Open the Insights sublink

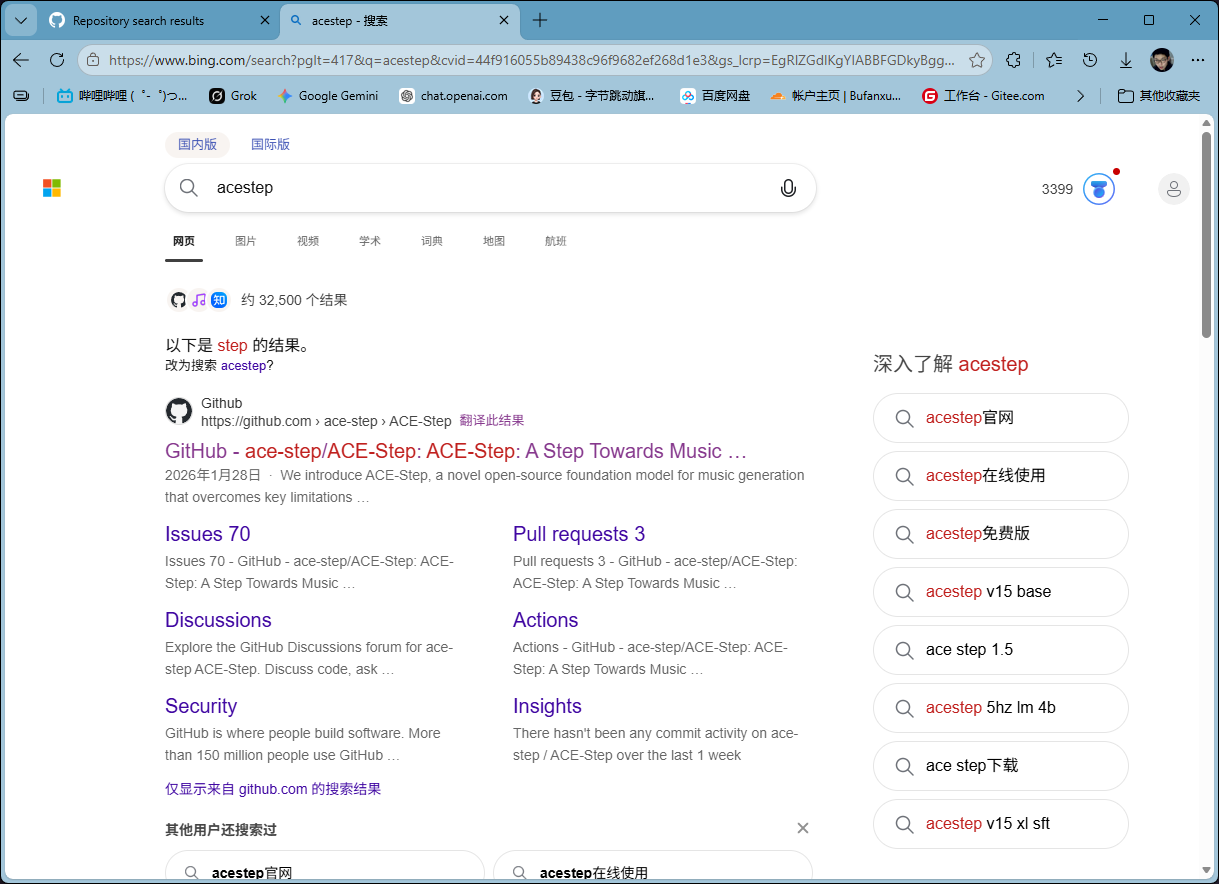coord(547,706)
